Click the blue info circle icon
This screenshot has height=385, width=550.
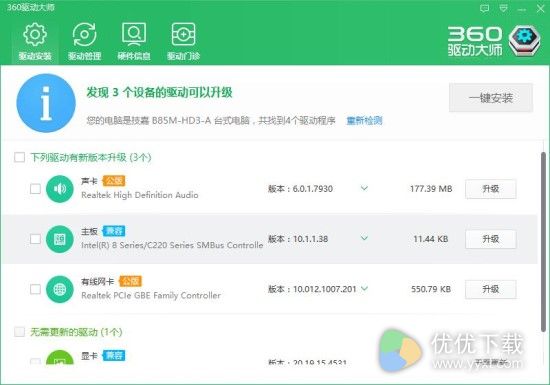pyautogui.click(x=46, y=103)
